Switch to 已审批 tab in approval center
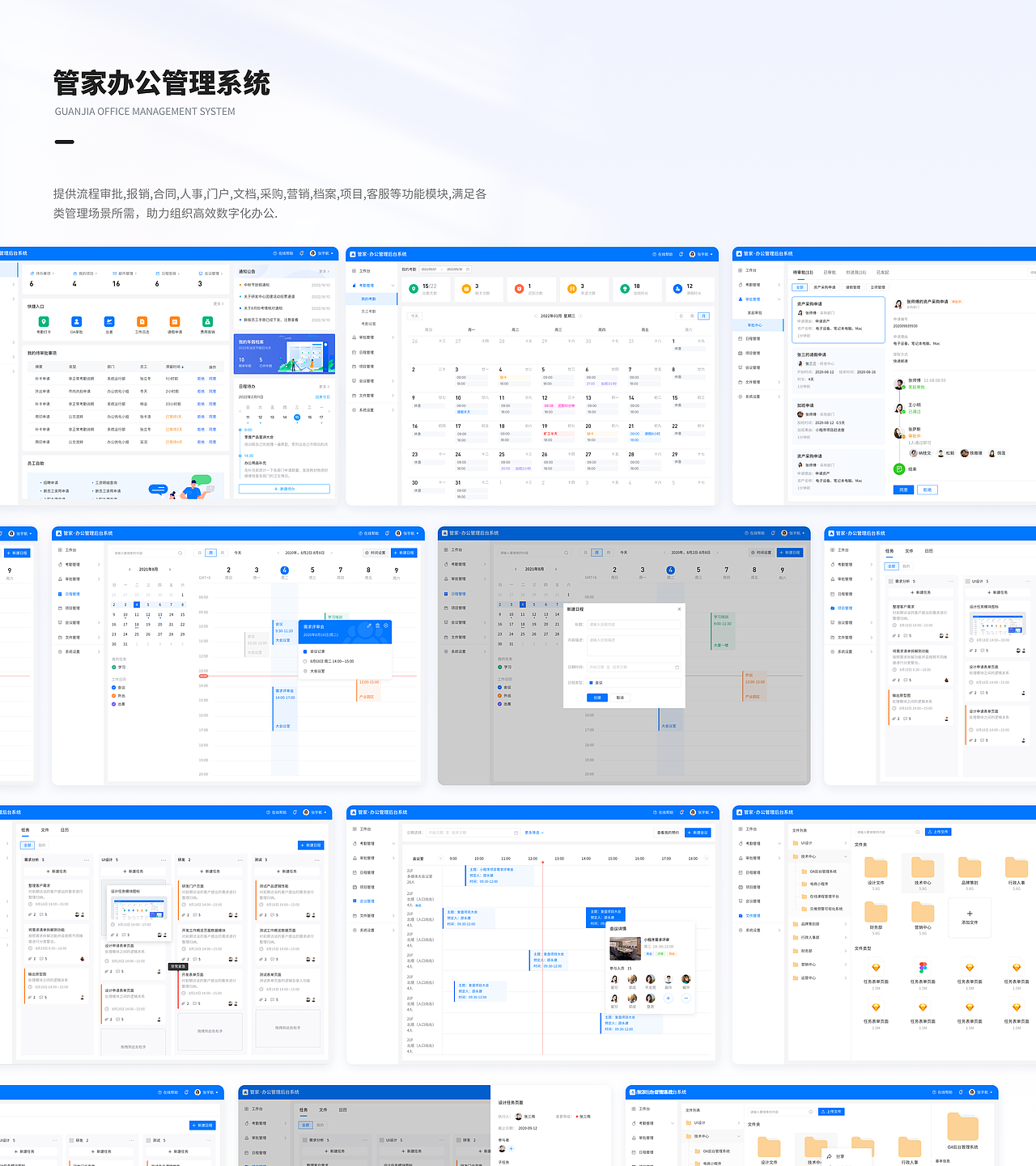This screenshot has height=1166, width=1036. tap(830, 272)
